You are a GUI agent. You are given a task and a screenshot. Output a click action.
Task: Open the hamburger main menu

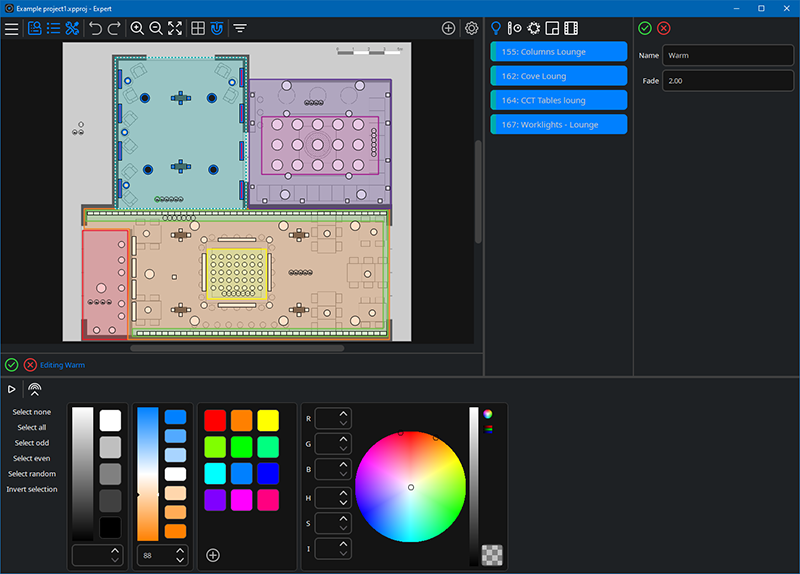click(x=12, y=29)
